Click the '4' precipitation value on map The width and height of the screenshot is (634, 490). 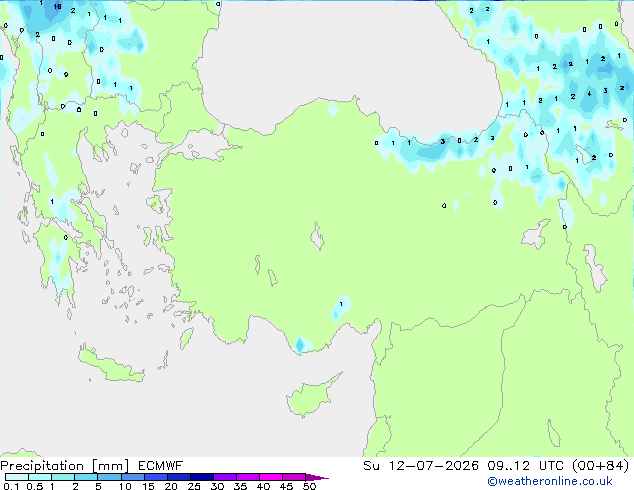pyautogui.click(x=589, y=93)
